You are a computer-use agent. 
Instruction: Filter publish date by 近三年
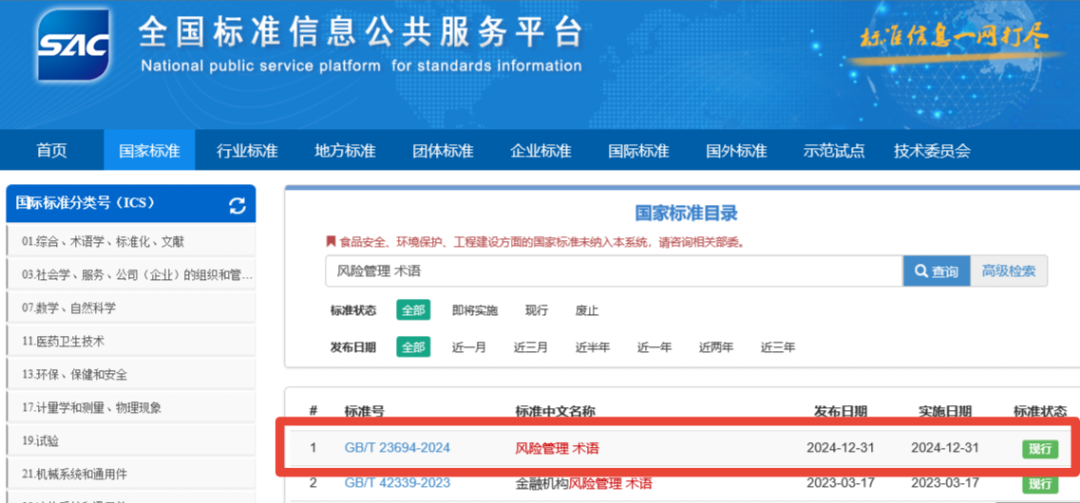pos(778,347)
